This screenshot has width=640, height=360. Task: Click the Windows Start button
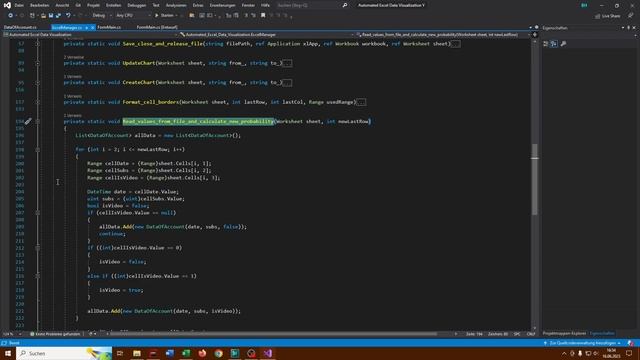pyautogui.click(x=8, y=353)
